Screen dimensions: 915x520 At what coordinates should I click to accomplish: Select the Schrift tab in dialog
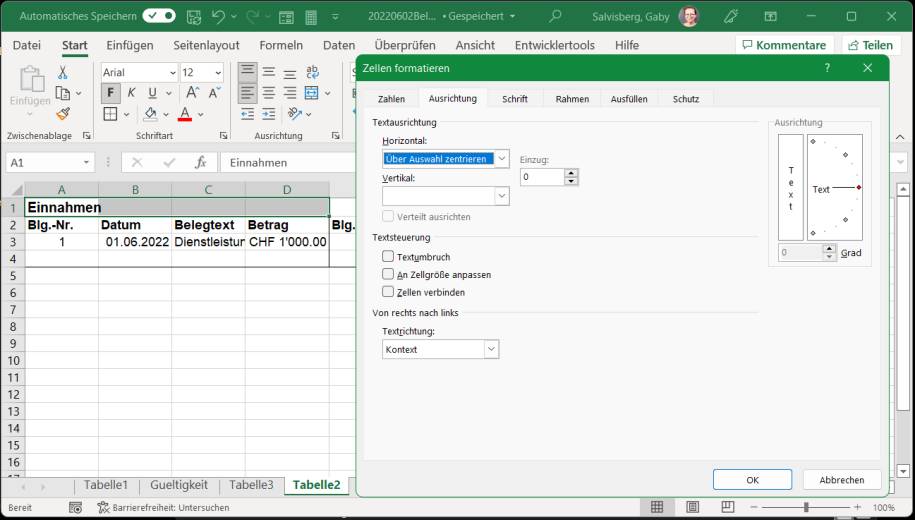pyautogui.click(x=515, y=99)
